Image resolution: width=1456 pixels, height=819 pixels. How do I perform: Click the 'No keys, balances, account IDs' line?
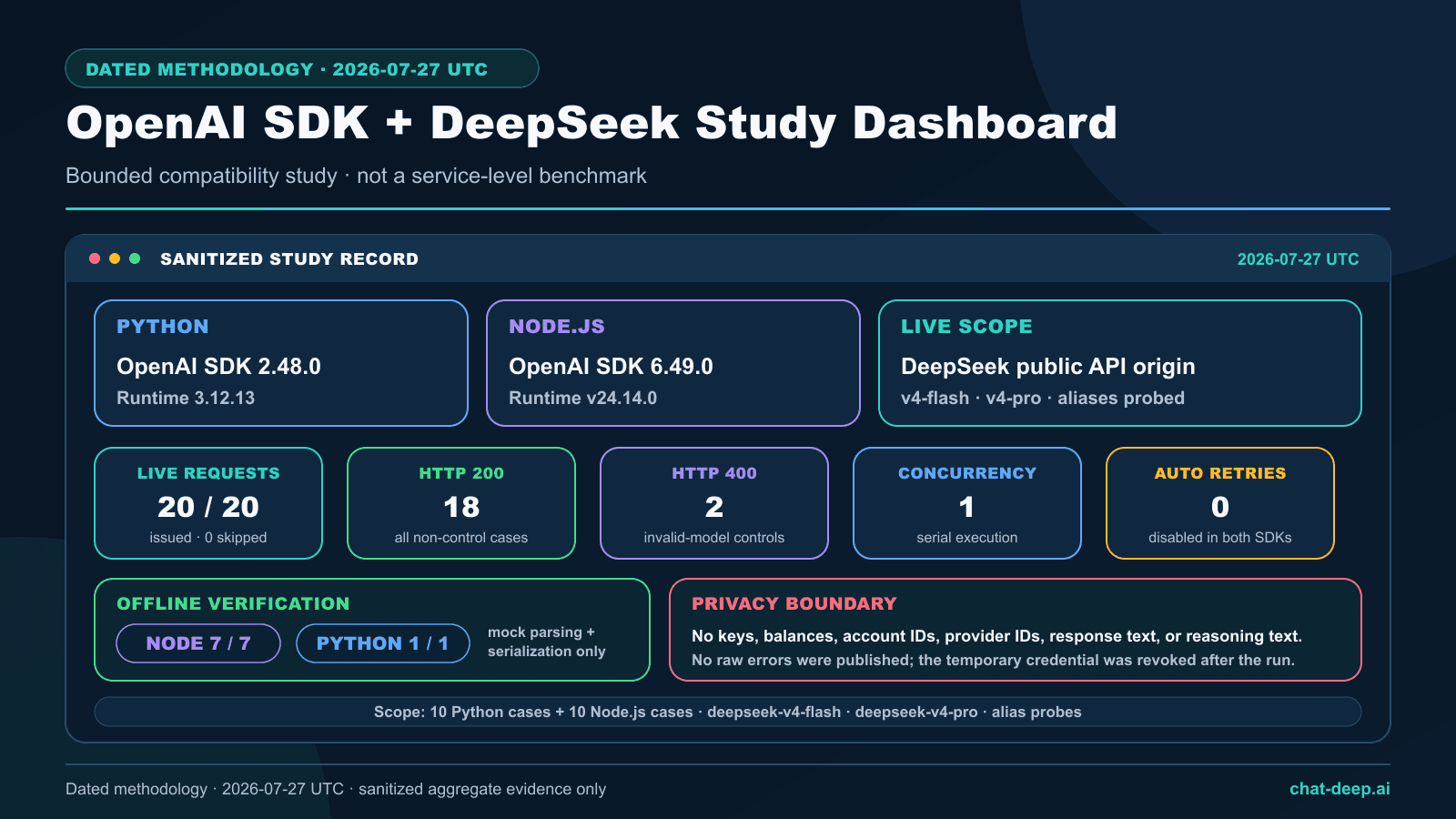click(x=996, y=636)
